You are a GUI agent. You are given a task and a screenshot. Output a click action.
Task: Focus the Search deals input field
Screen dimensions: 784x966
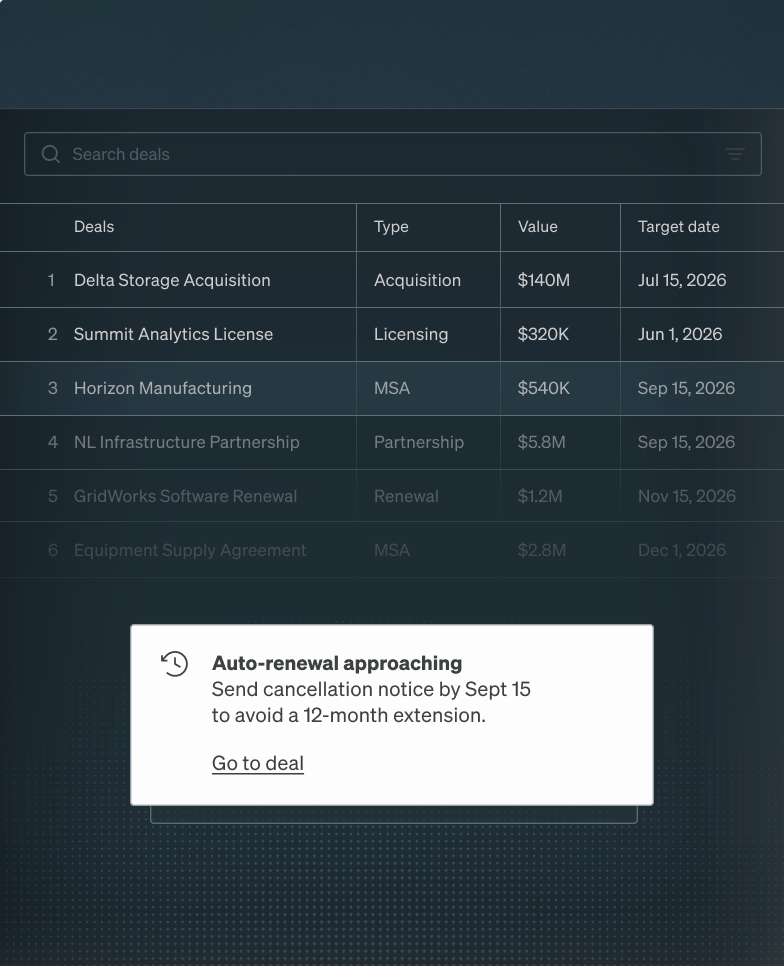393,154
